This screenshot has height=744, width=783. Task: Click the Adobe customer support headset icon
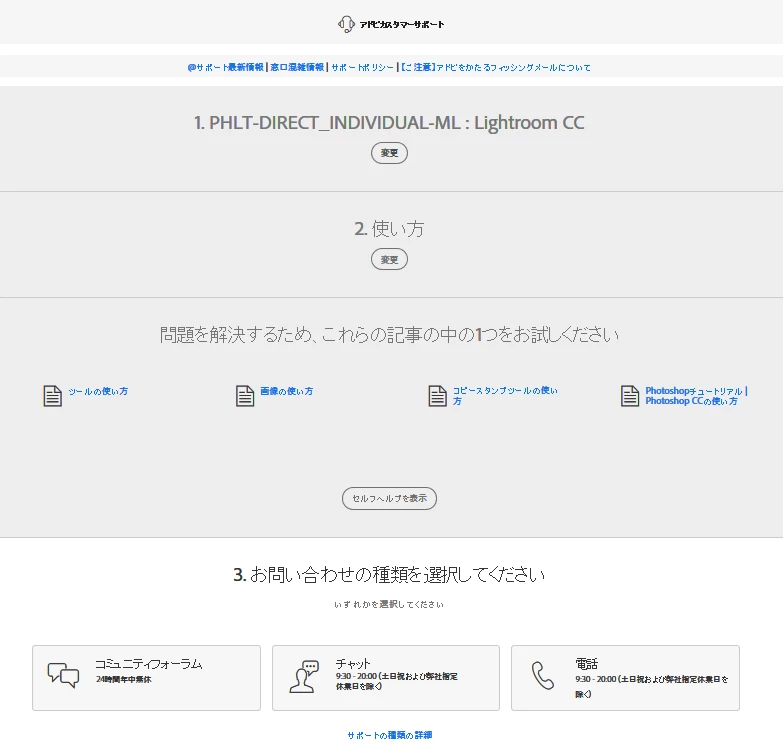[346, 24]
